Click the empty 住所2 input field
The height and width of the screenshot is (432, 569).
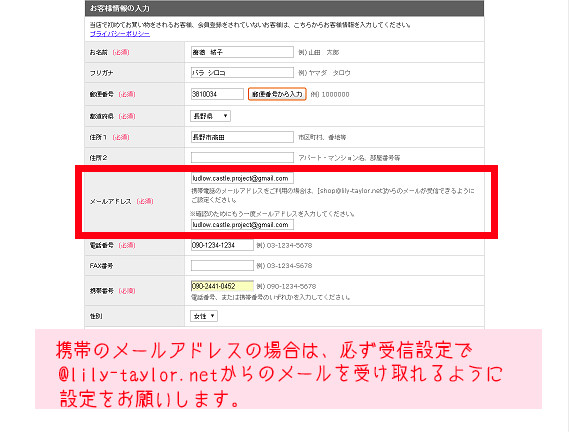coord(242,158)
